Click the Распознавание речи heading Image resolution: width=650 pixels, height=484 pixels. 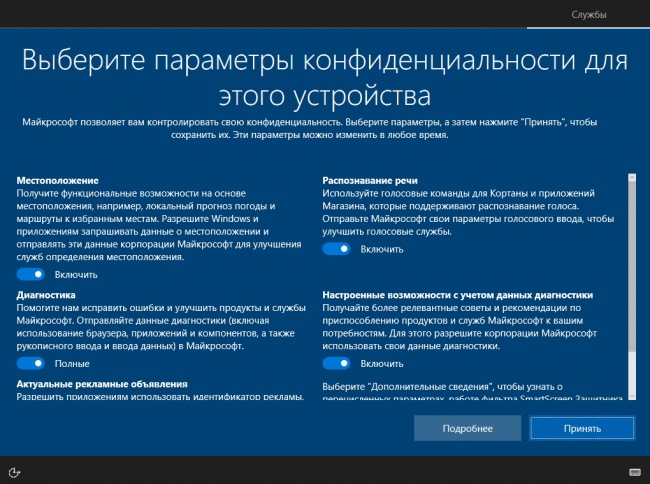coord(370,181)
